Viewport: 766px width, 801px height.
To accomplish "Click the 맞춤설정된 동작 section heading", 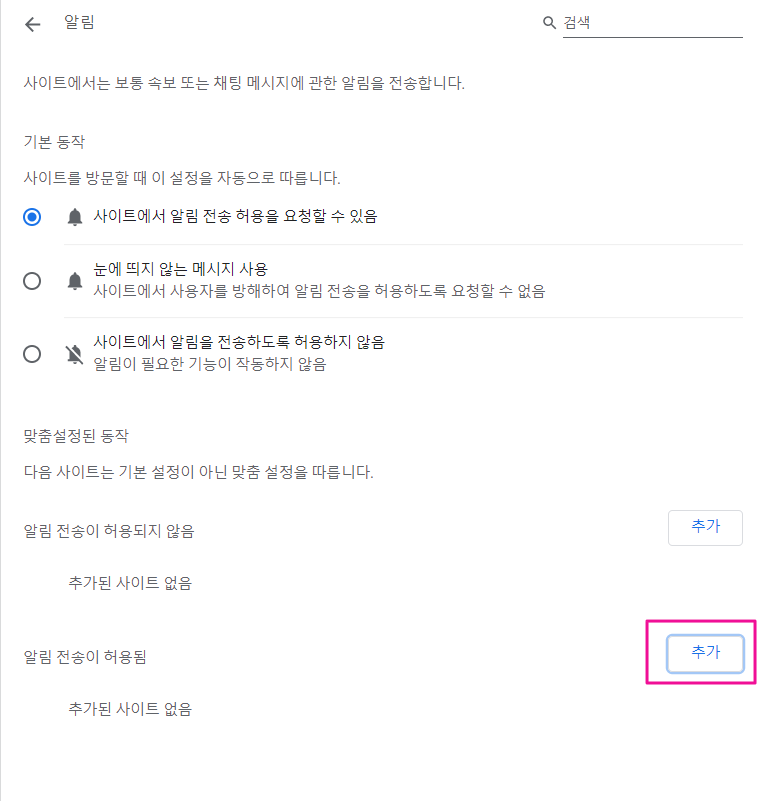I will pyautogui.click(x=76, y=436).
